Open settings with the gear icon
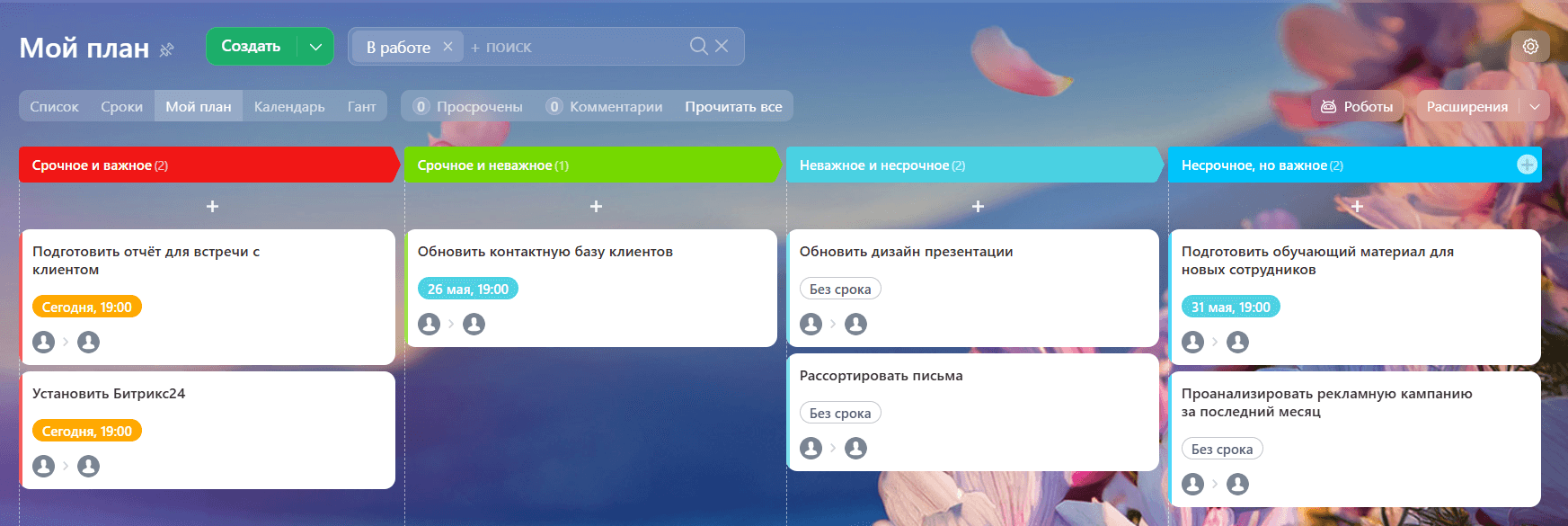The image size is (1568, 526). click(x=1530, y=47)
